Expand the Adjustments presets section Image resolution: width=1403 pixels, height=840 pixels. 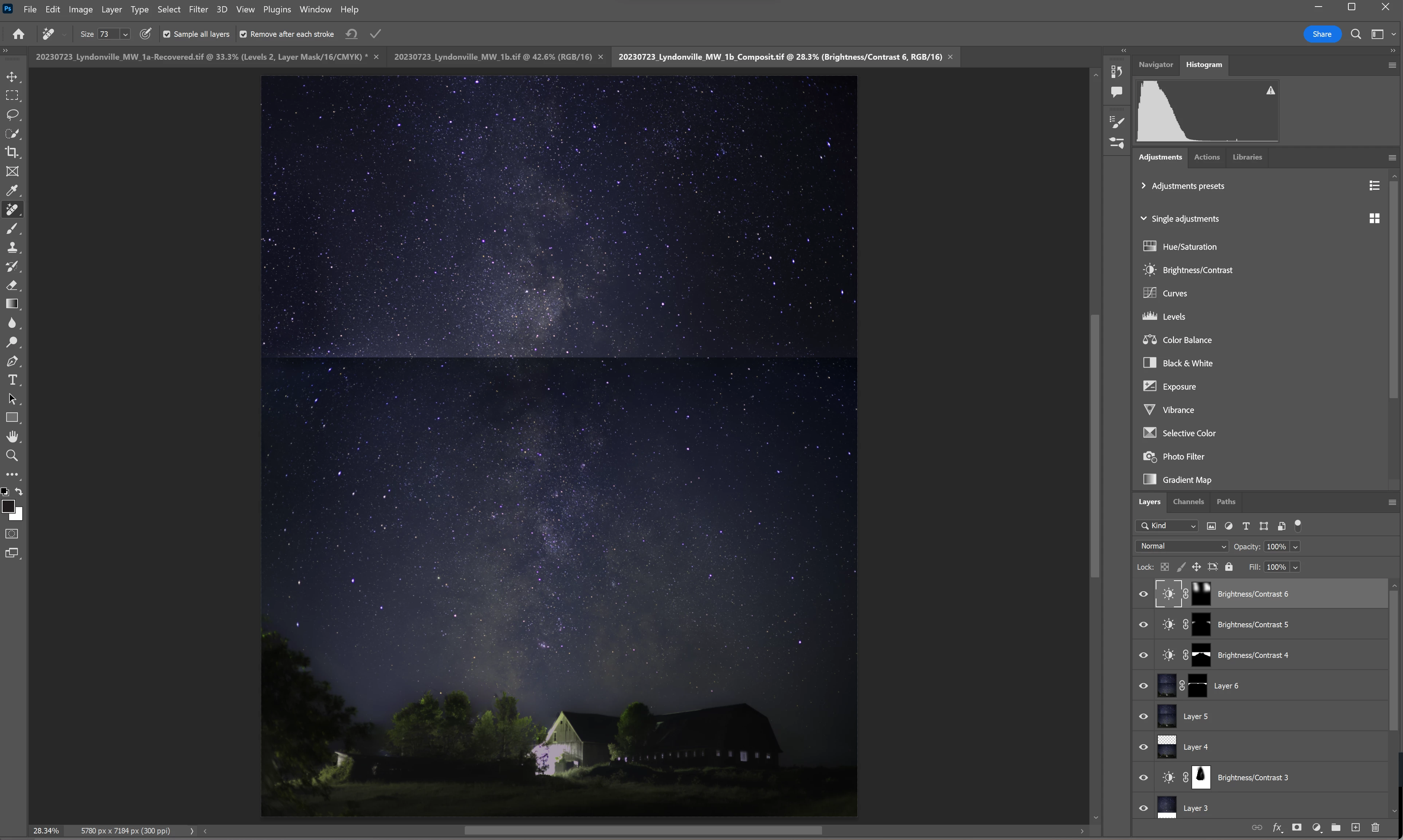(1143, 186)
